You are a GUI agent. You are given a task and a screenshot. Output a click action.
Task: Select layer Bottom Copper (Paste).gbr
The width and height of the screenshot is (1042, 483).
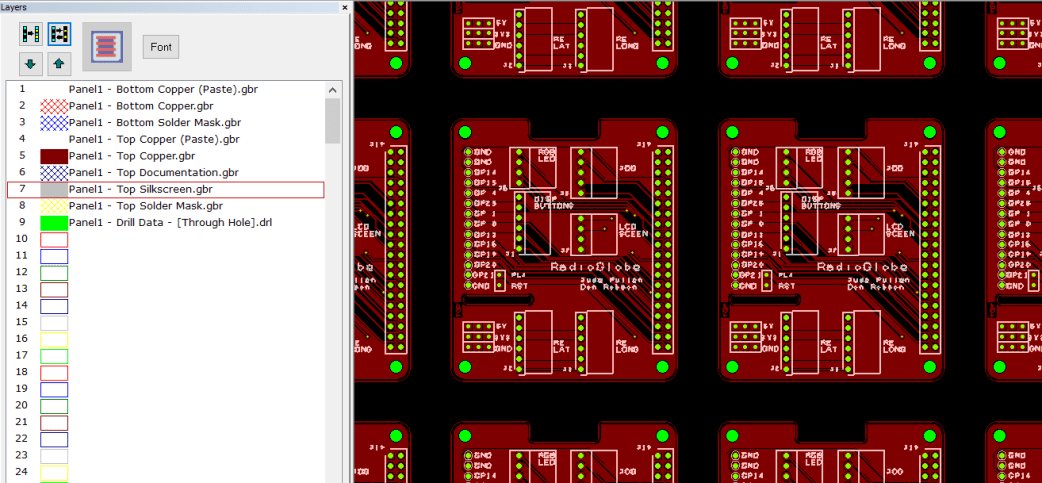pyautogui.click(x=163, y=89)
